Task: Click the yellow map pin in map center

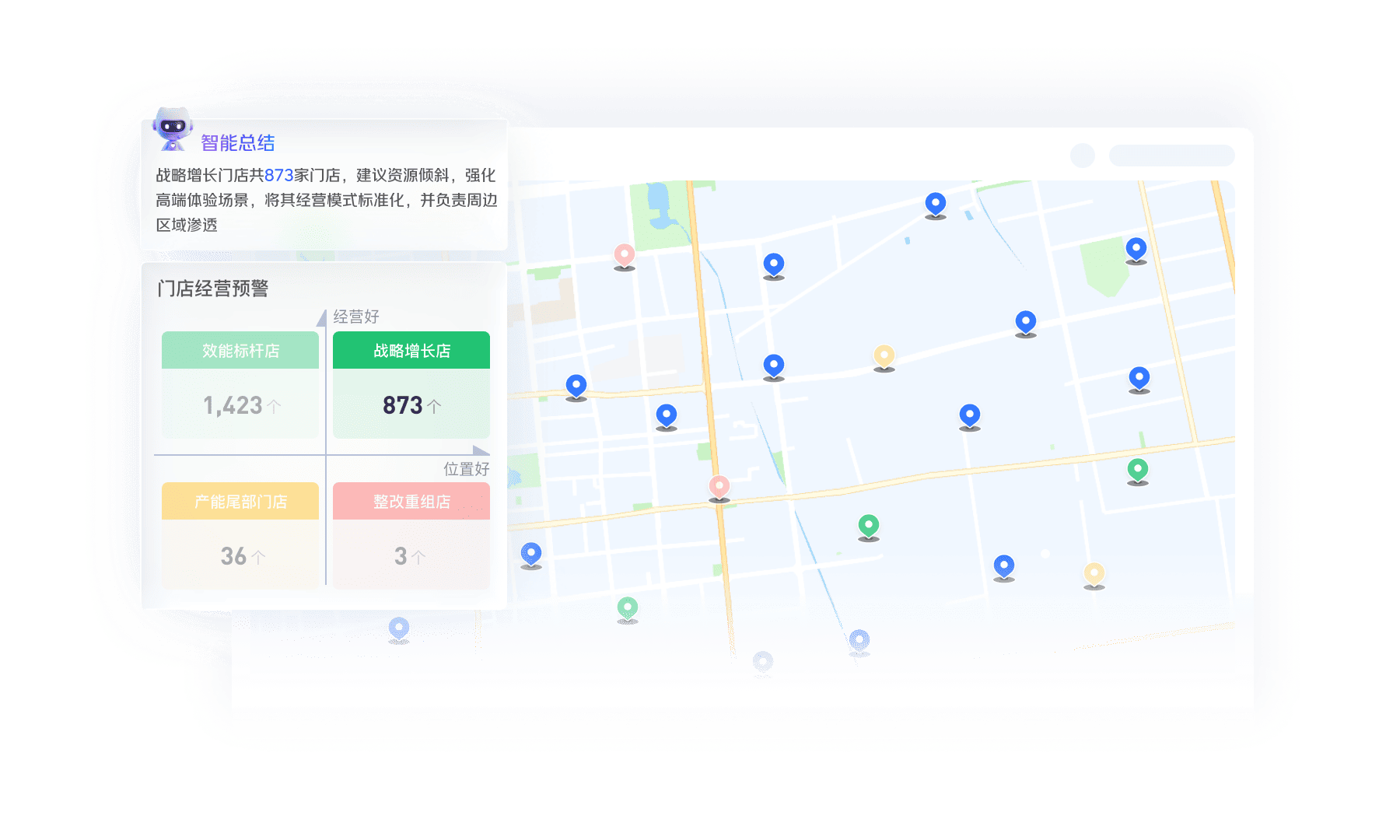Action: [x=884, y=358]
